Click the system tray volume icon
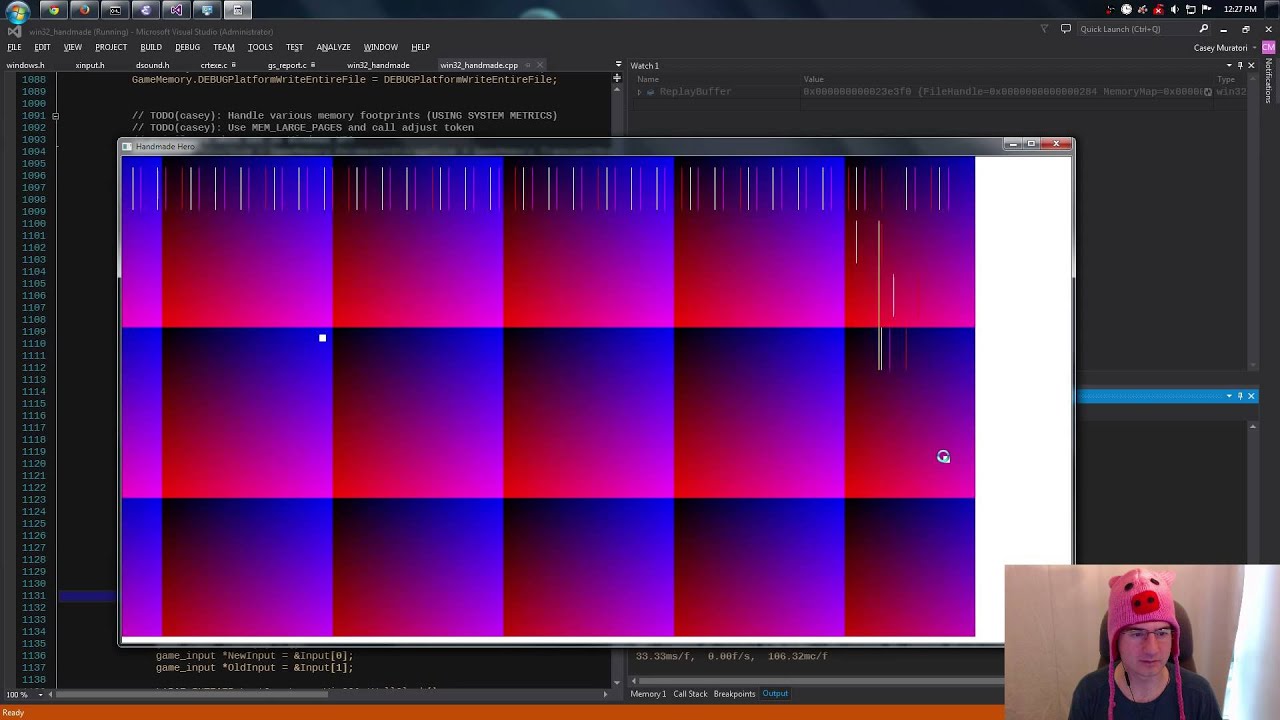Viewport: 1280px width, 720px height. (1175, 9)
